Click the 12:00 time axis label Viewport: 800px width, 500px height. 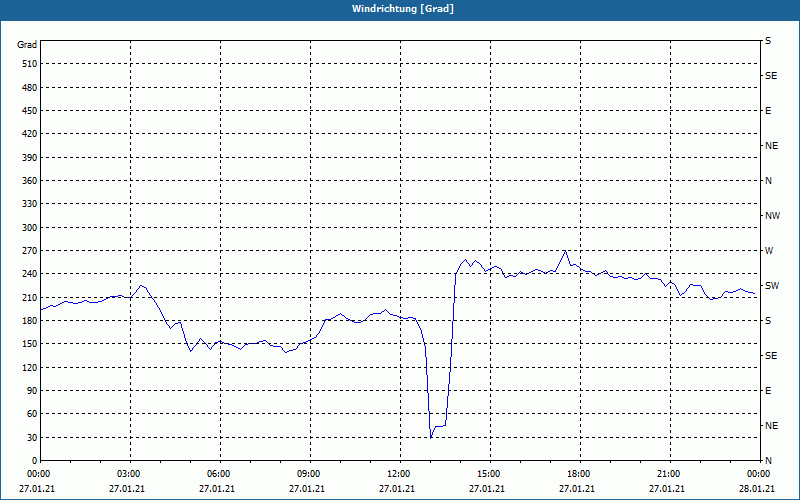point(397,474)
